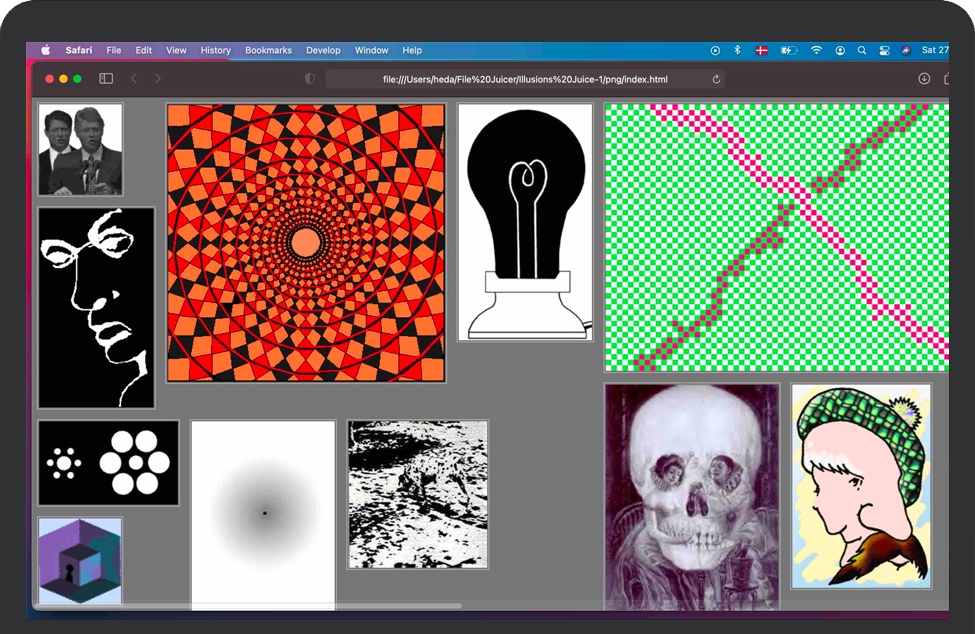Toggle the Safari sidebar
Image resolution: width=975 pixels, height=634 pixels.
106,79
